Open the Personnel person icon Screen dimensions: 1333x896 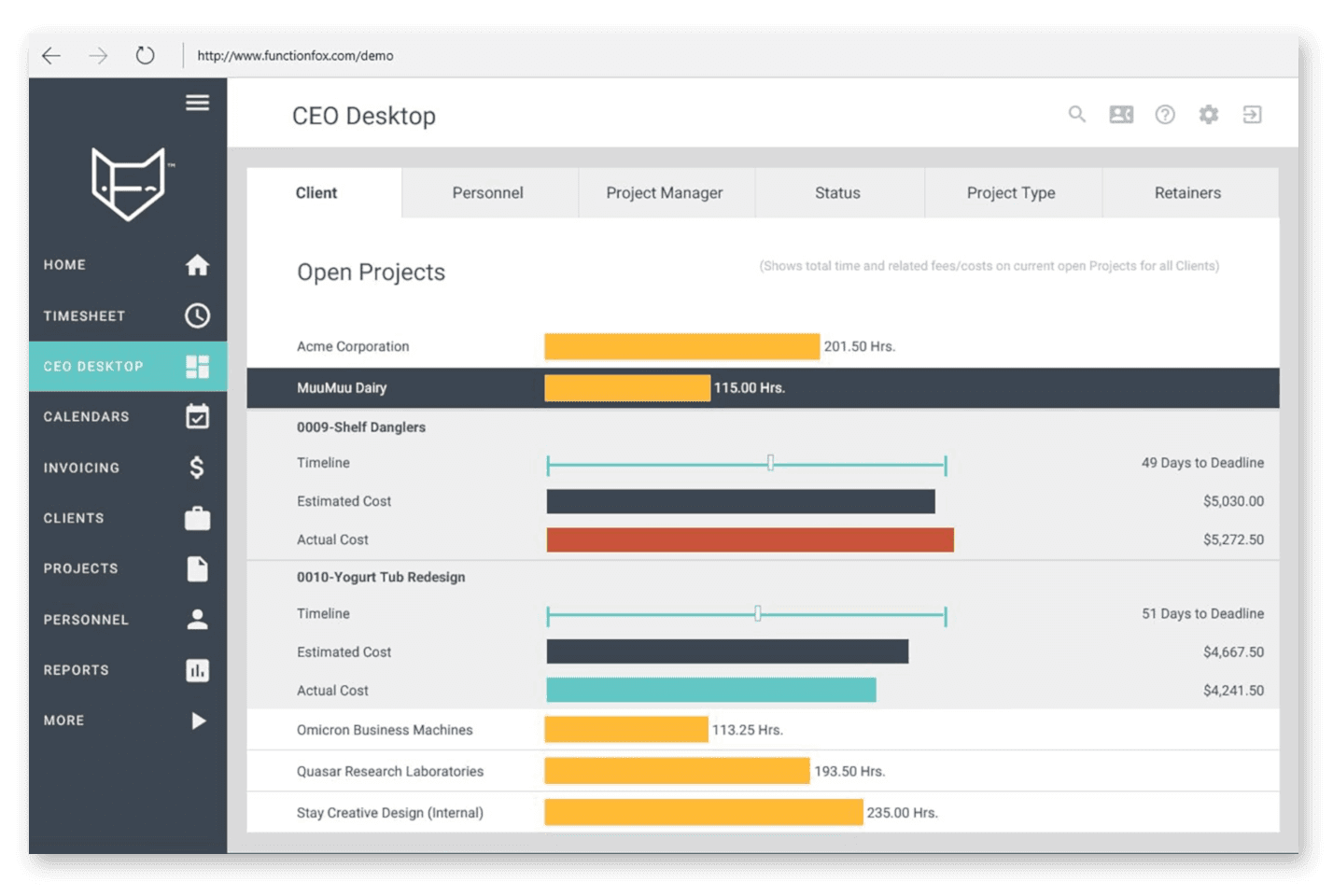pyautogui.click(x=197, y=620)
